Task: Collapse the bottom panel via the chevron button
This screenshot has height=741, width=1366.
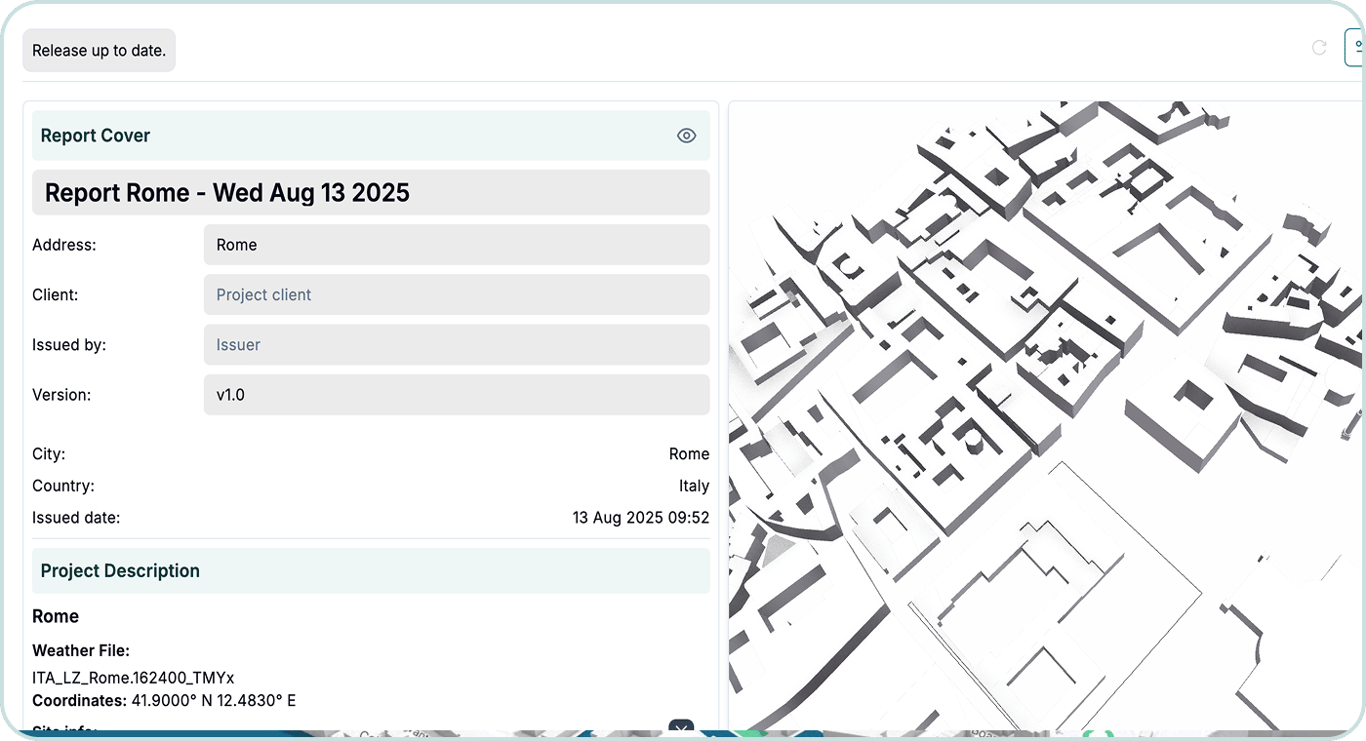Action: [x=681, y=729]
